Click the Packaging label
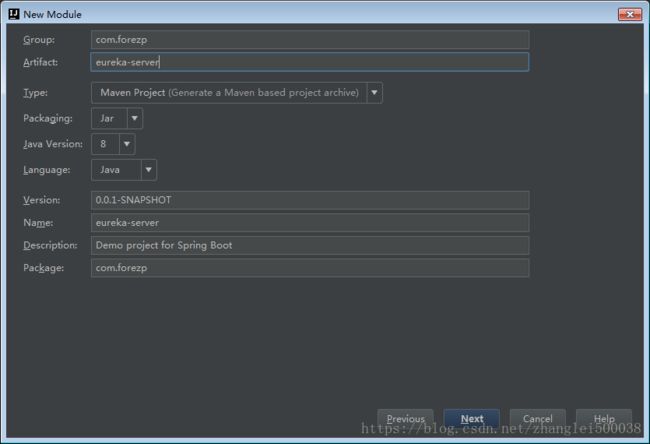This screenshot has width=650, height=444. point(48,119)
